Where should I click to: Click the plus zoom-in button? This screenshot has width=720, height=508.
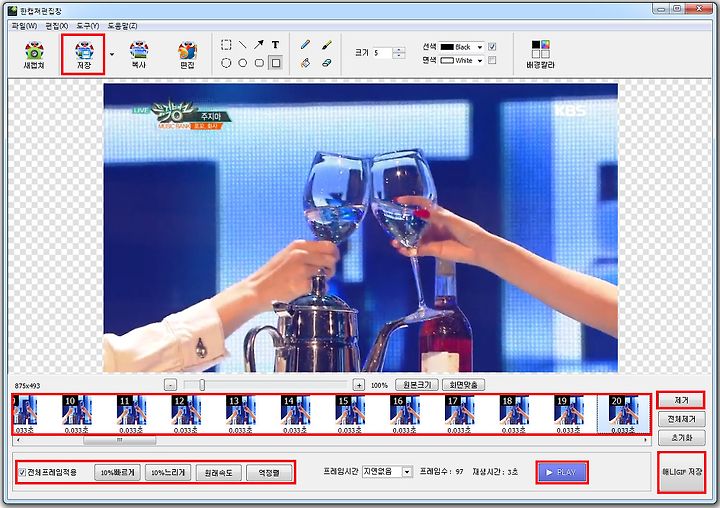[x=359, y=385]
